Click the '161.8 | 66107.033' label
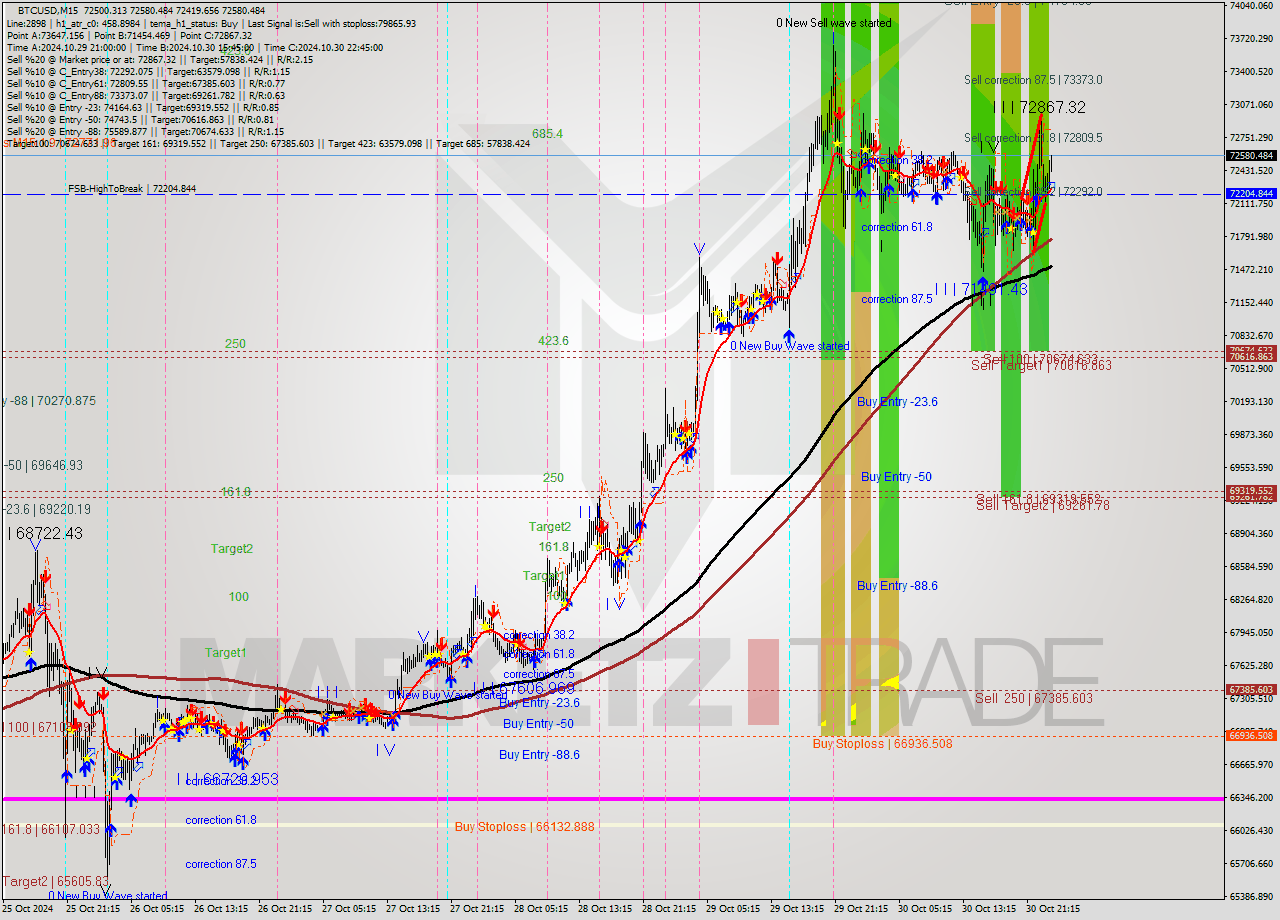1280x920 pixels. coord(51,830)
